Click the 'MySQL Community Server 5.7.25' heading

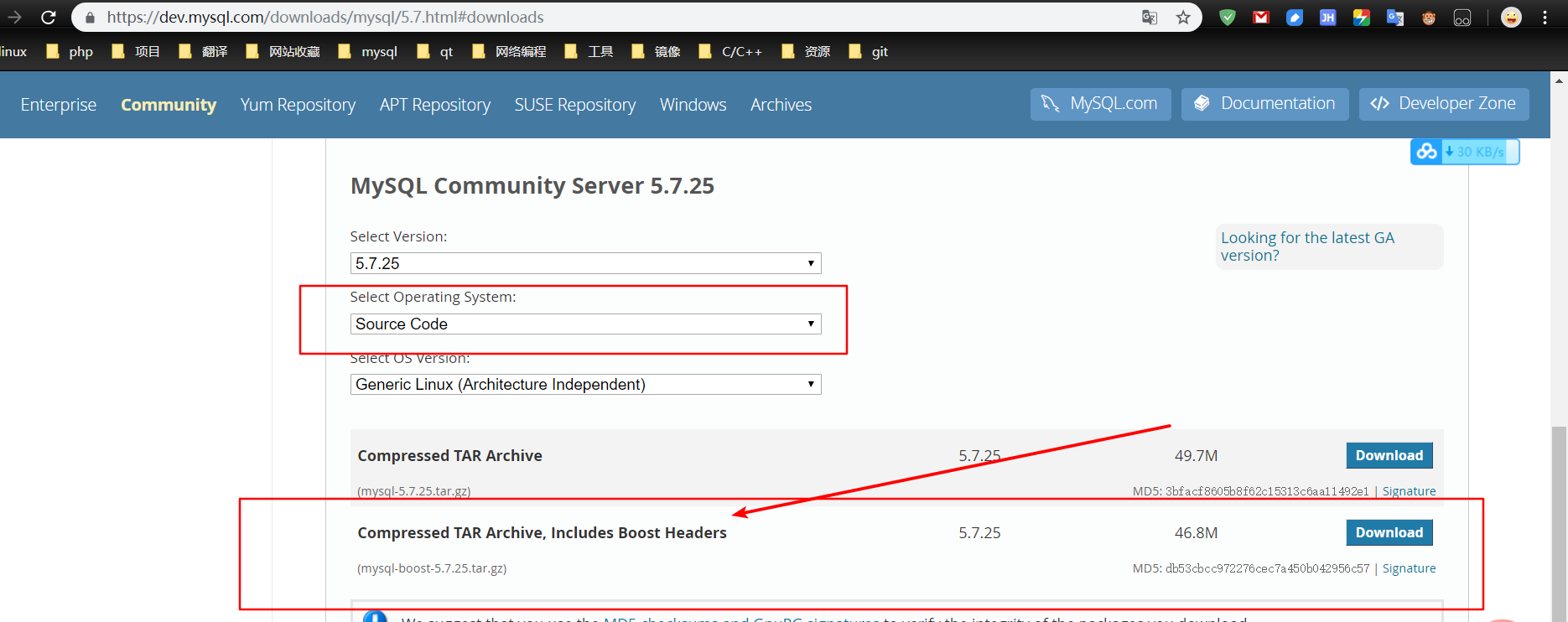[532, 186]
